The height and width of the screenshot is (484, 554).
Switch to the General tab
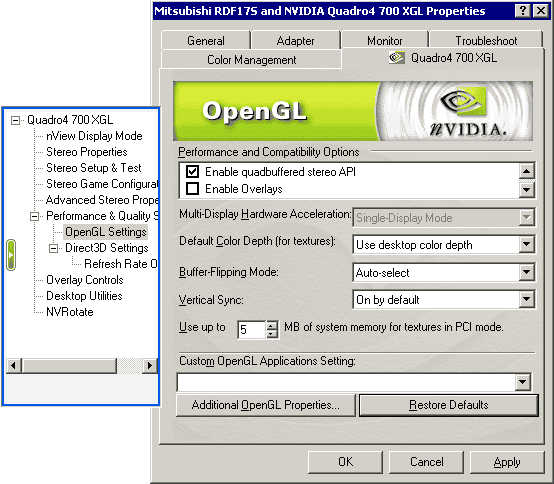pyautogui.click(x=206, y=41)
